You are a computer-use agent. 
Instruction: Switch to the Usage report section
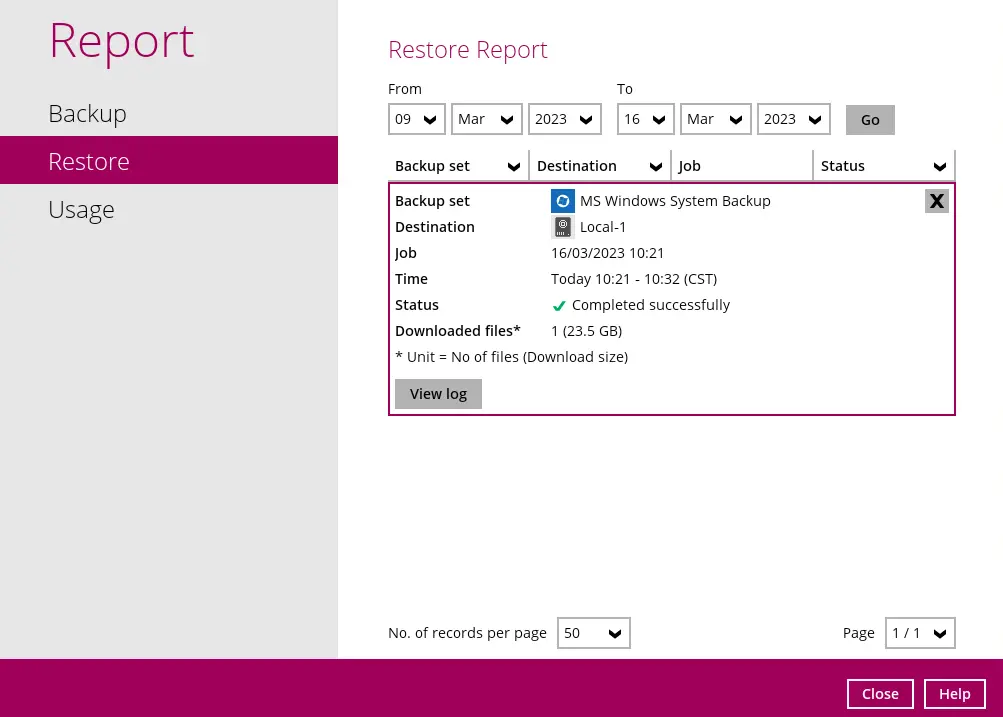coord(81,209)
